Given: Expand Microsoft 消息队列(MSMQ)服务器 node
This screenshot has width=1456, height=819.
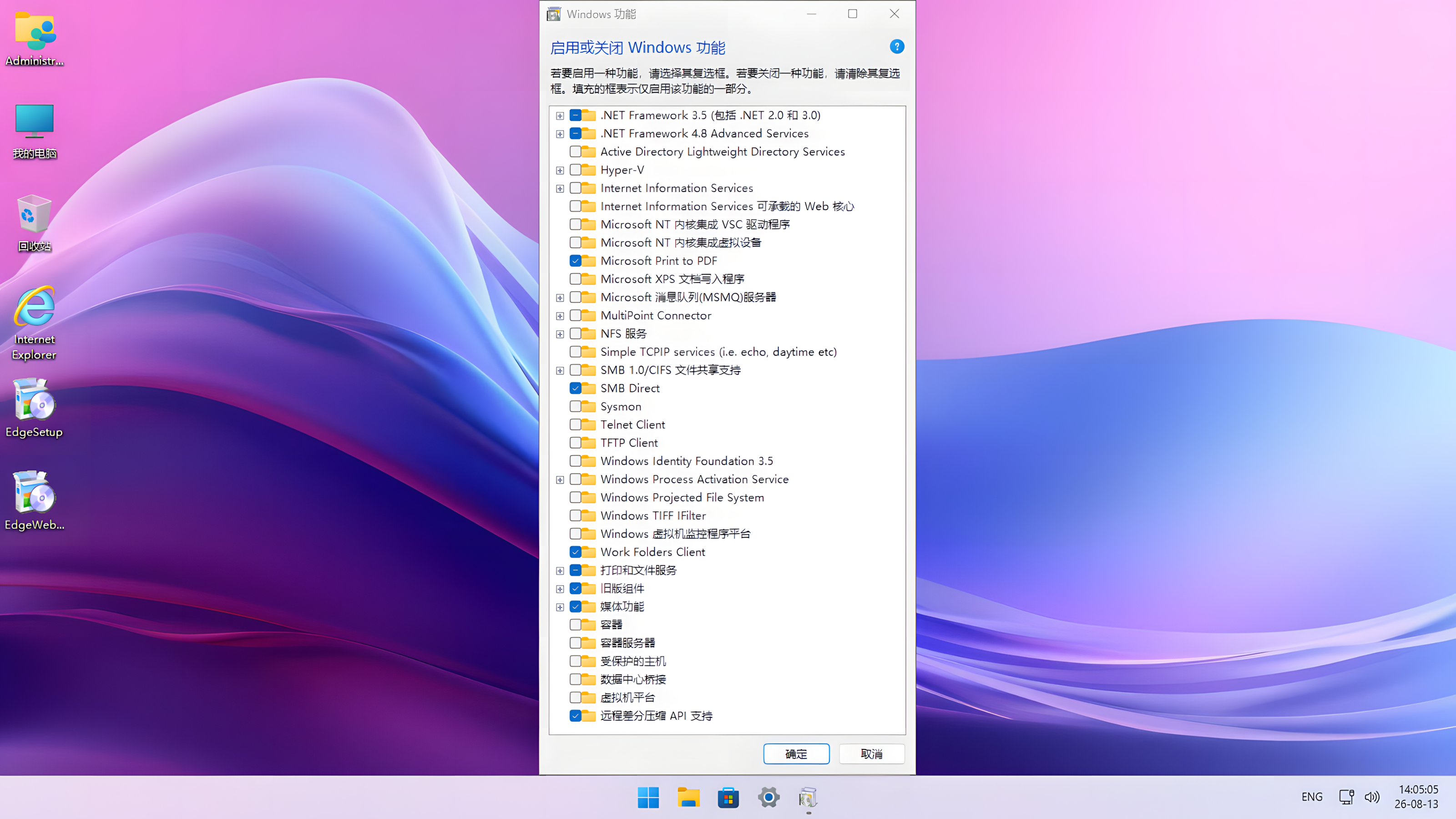Looking at the screenshot, I should coord(560,298).
